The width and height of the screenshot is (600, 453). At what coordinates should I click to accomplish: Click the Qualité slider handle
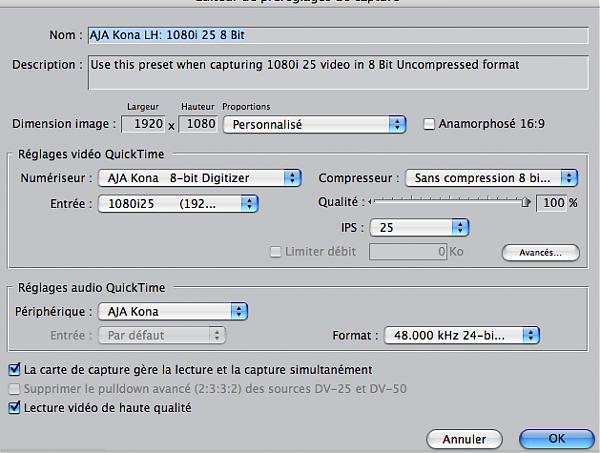[526, 202]
